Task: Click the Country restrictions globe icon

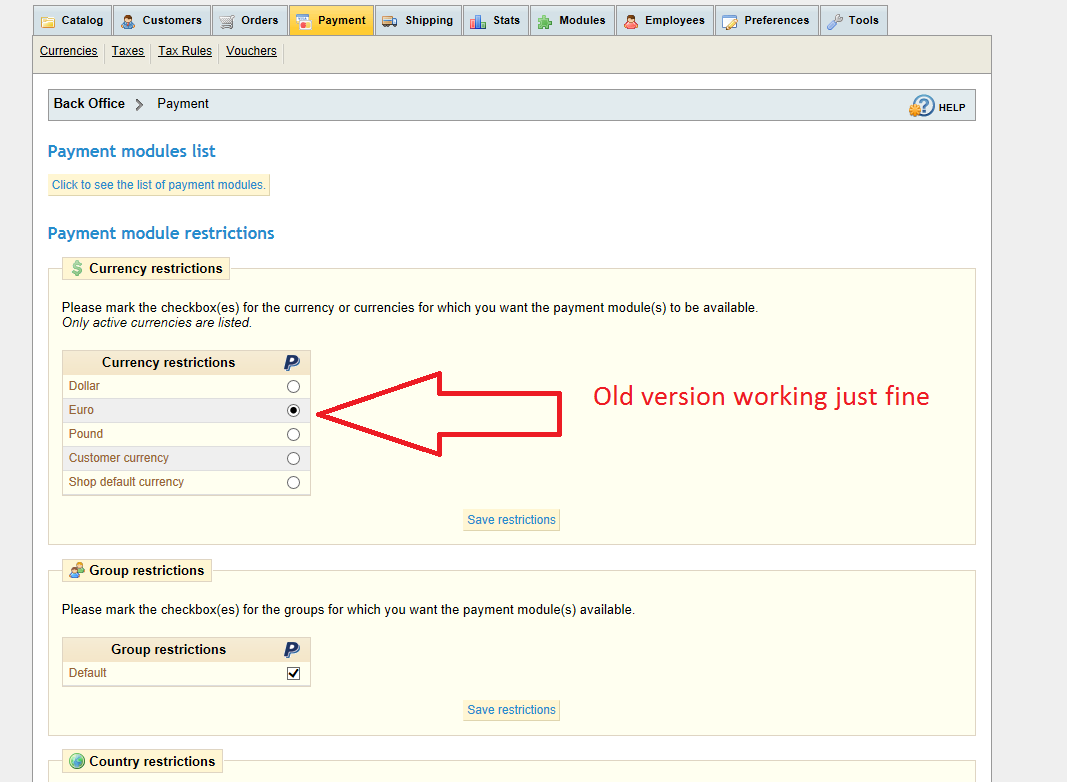Action: 77,761
